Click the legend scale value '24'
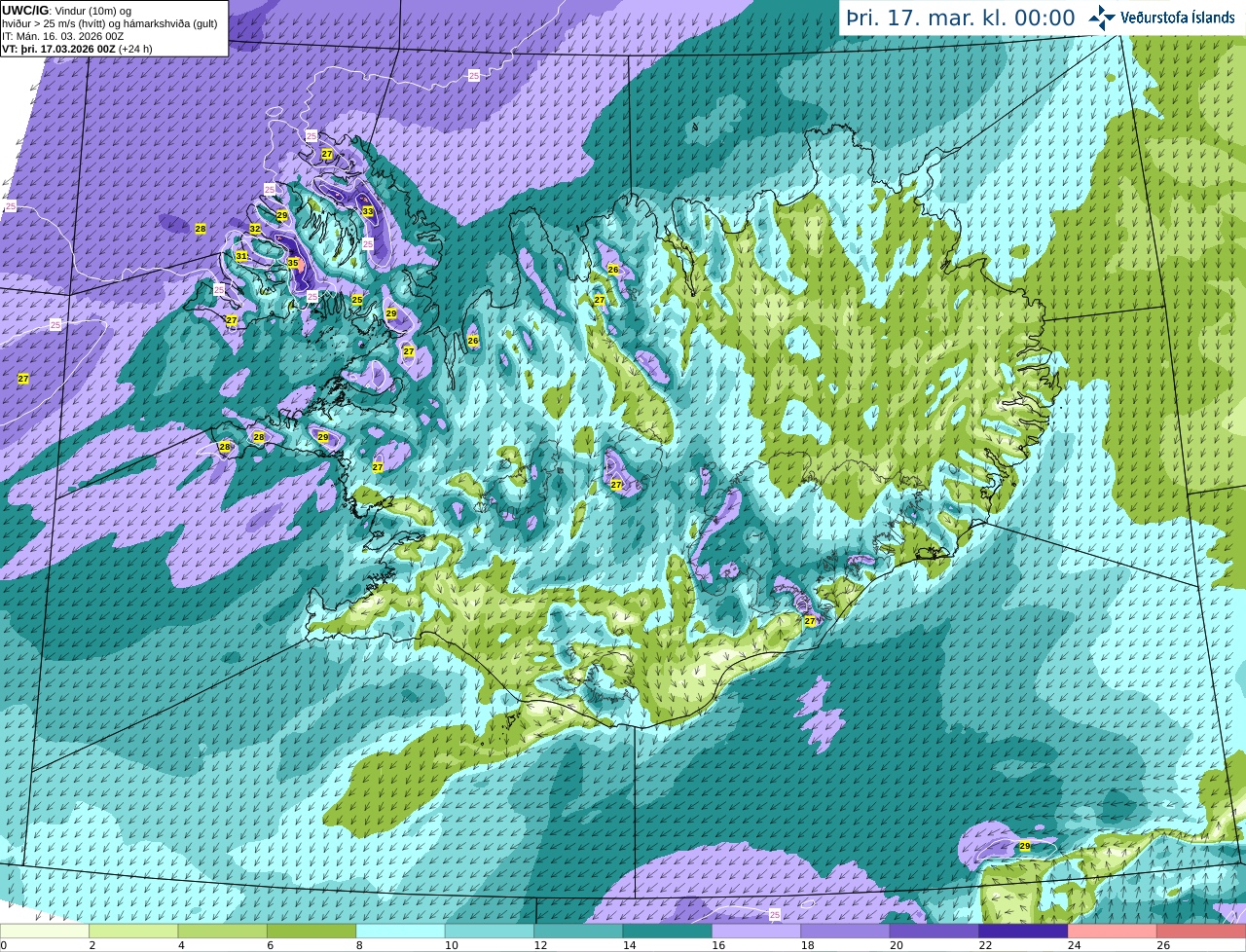Viewport: 1246px width, 952px height. pos(1073,945)
